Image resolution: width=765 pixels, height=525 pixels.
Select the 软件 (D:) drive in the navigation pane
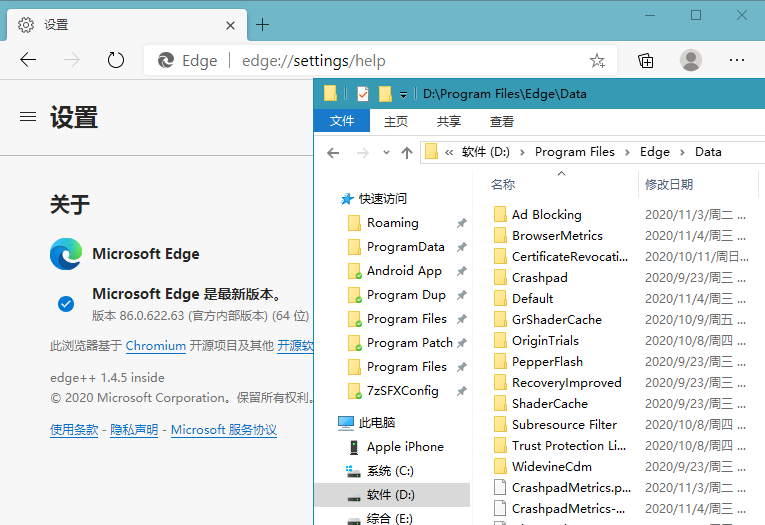point(392,495)
